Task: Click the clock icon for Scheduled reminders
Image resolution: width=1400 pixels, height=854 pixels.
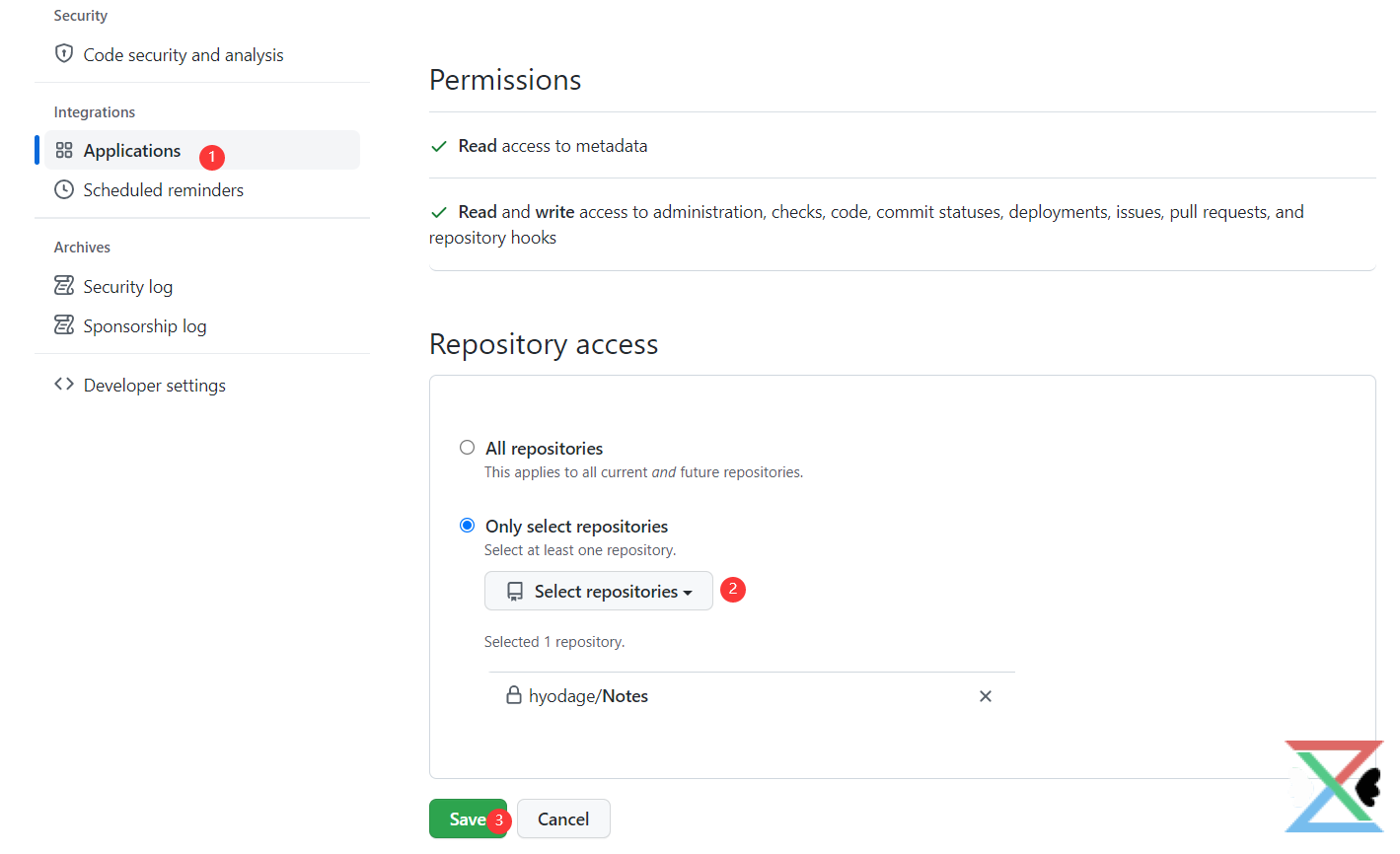Action: coord(64,189)
